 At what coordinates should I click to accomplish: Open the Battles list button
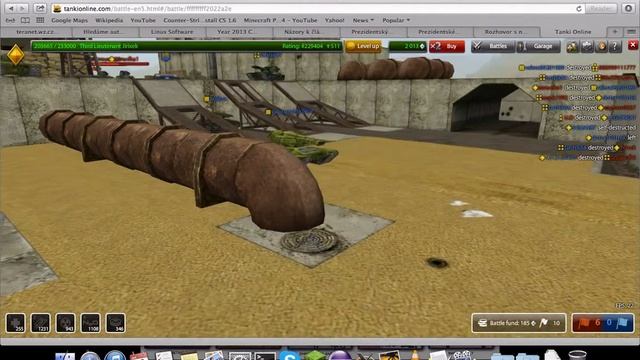[x=493, y=46]
